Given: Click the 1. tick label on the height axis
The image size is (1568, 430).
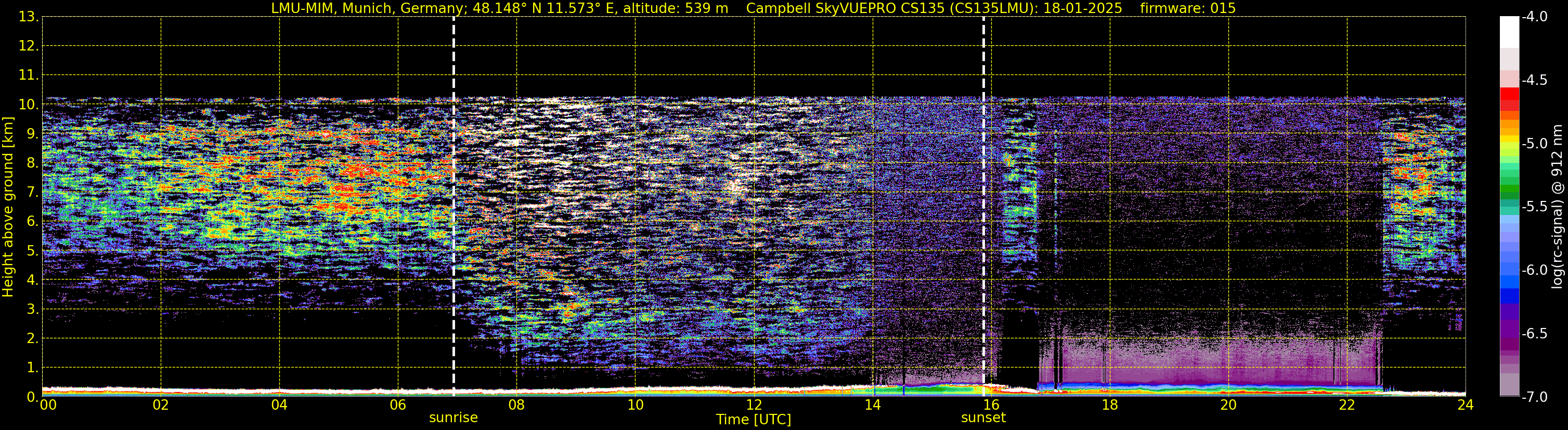Looking at the screenshot, I should tap(33, 368).
